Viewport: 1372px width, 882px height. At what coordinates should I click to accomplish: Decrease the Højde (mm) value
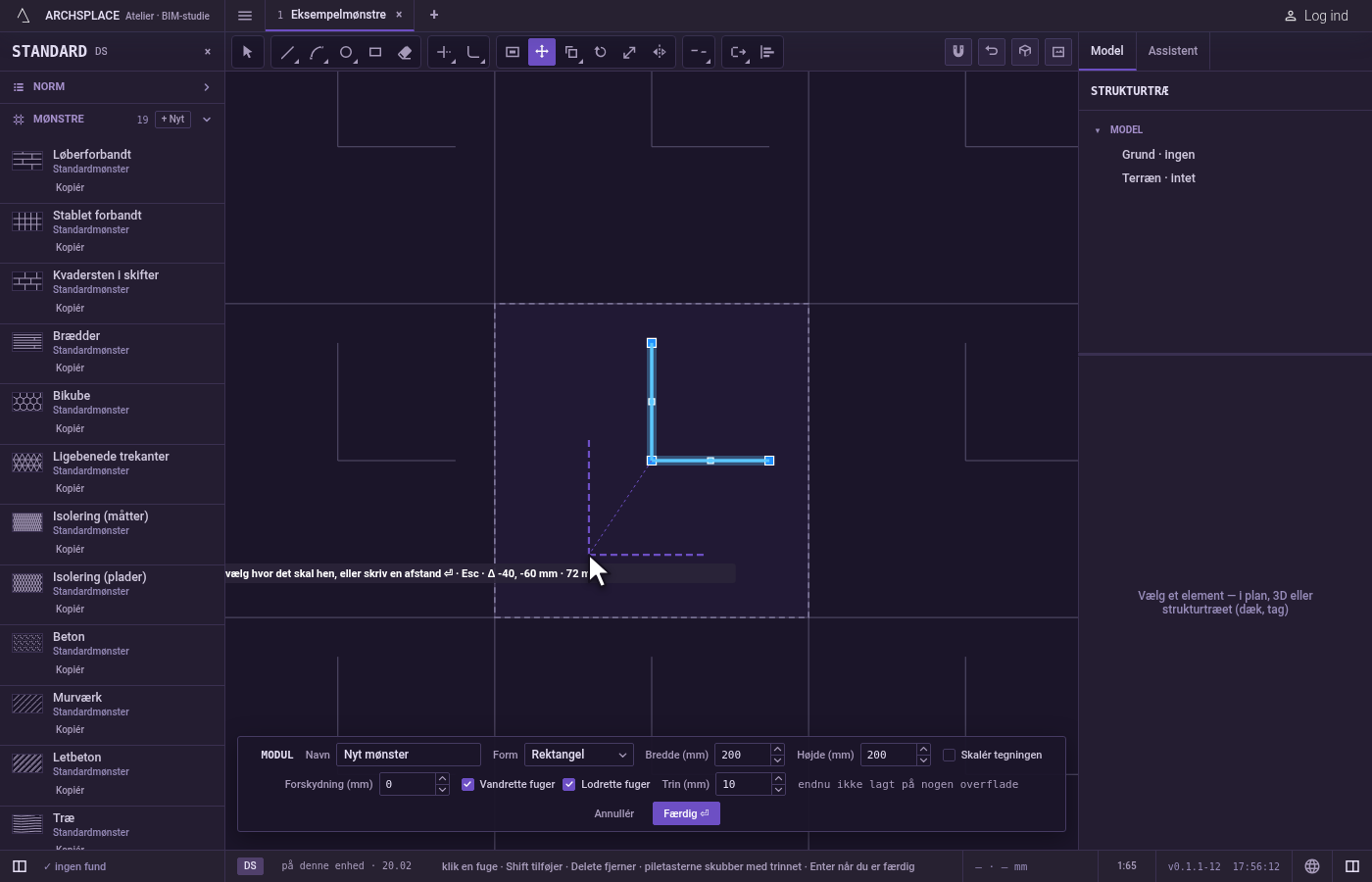923,760
